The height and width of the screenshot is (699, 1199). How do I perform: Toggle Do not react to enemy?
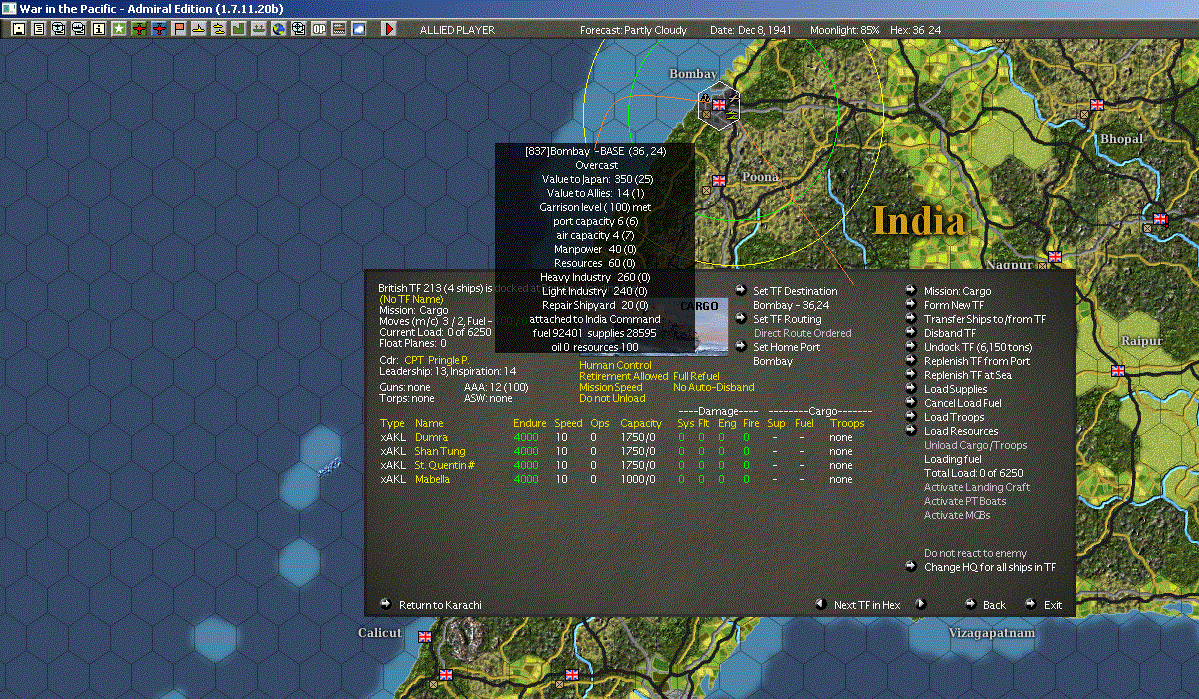(x=975, y=553)
